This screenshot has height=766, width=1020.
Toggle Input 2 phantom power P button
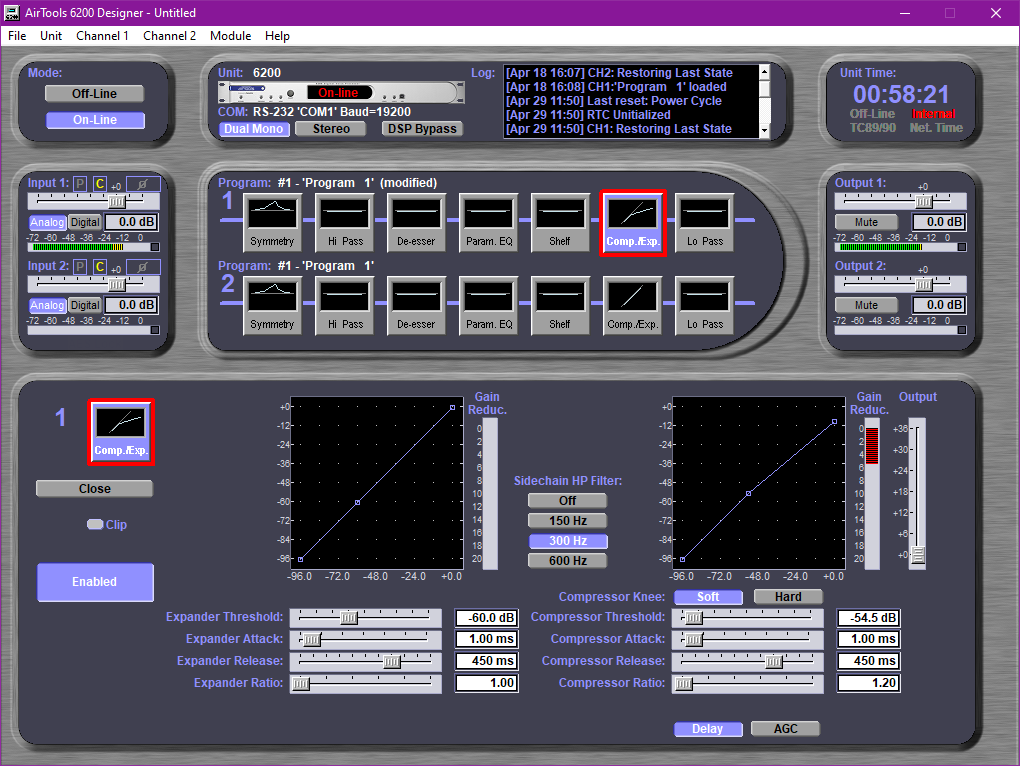pos(80,267)
